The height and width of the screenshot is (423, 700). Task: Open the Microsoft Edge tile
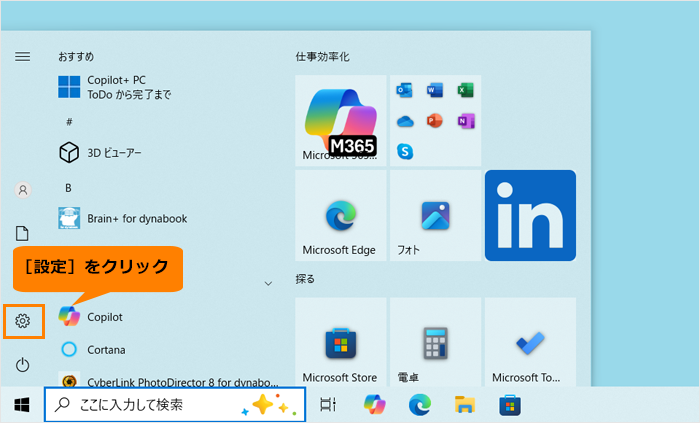point(341,216)
